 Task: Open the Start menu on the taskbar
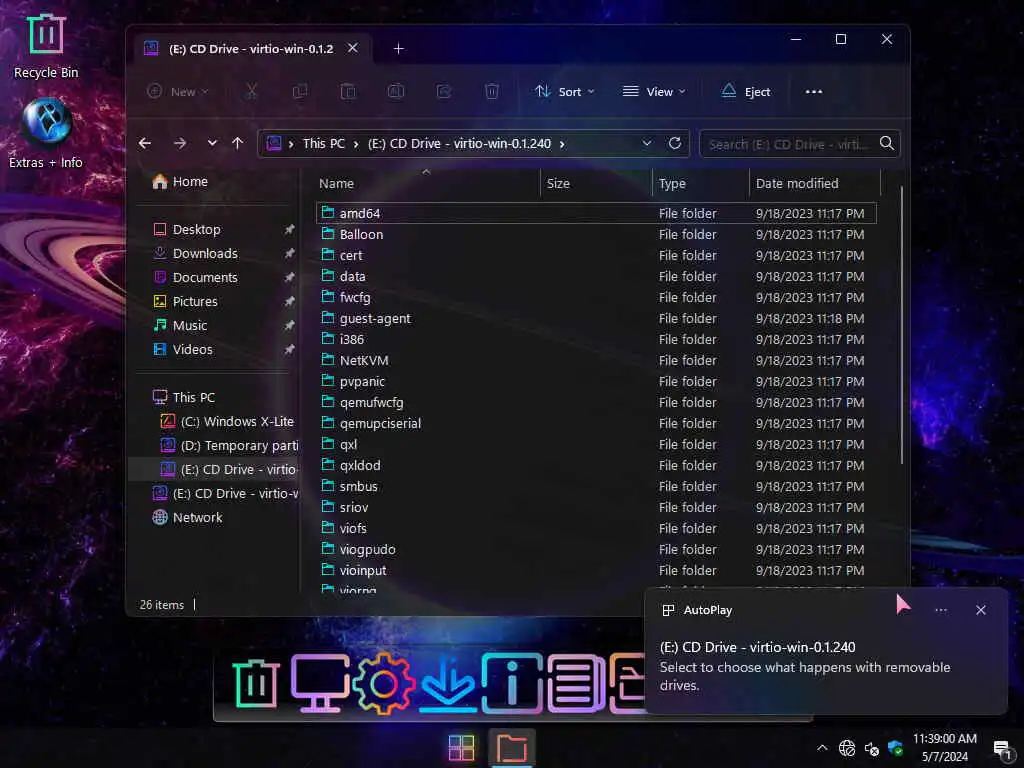click(x=462, y=748)
